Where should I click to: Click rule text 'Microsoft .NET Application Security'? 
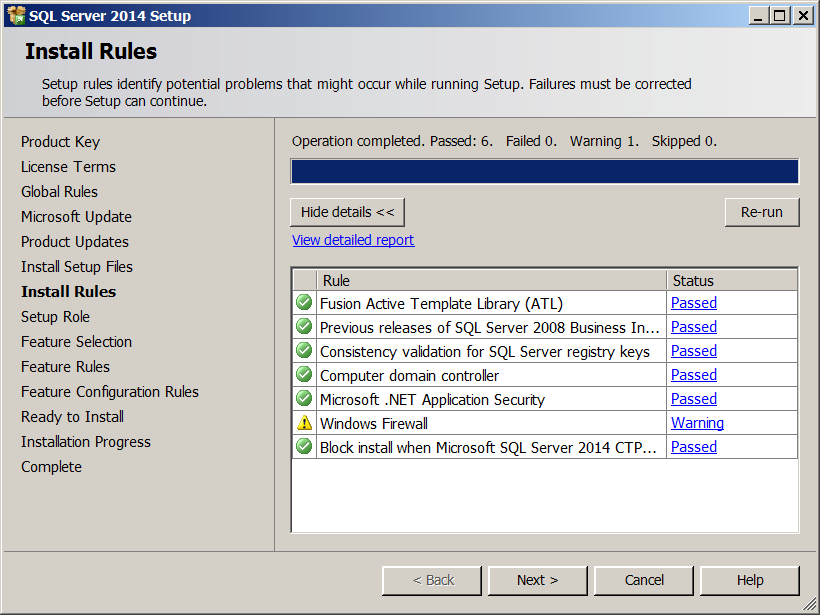point(432,400)
